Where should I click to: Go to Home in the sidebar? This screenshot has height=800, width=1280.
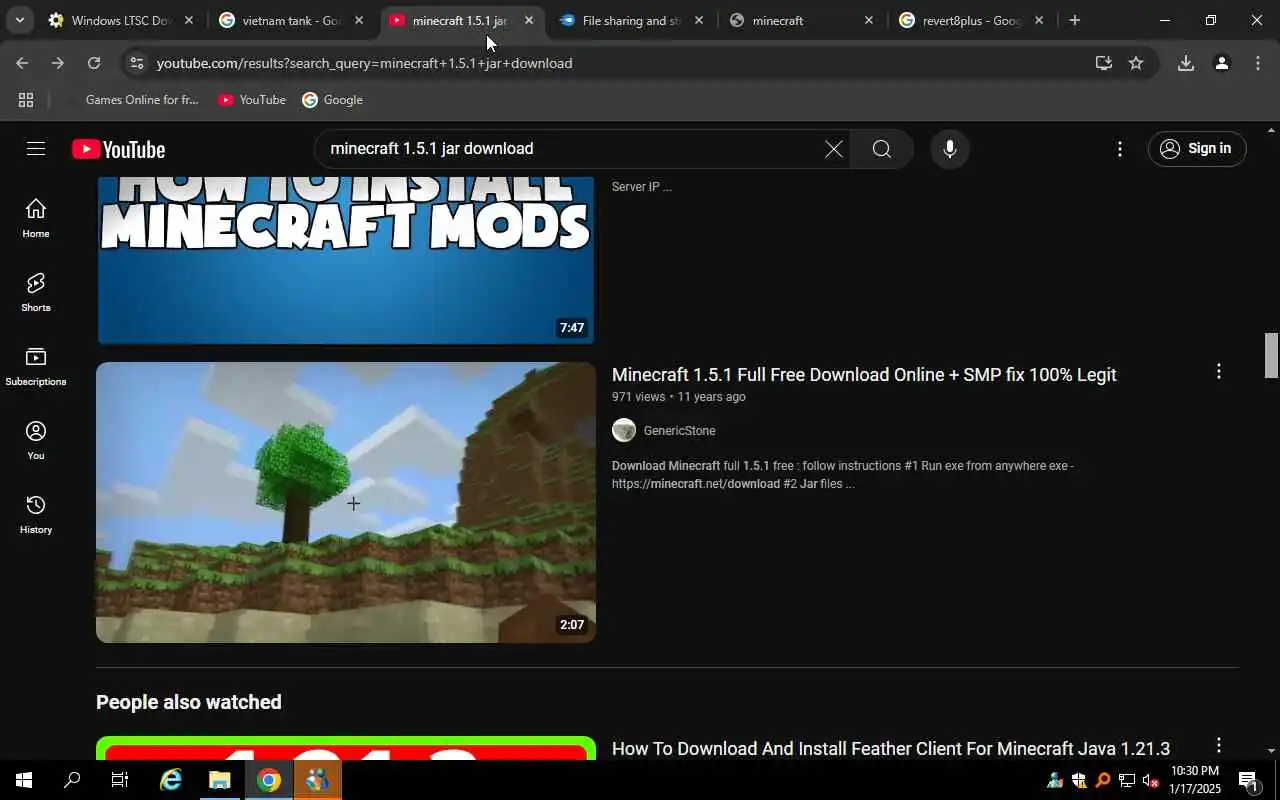click(x=36, y=218)
